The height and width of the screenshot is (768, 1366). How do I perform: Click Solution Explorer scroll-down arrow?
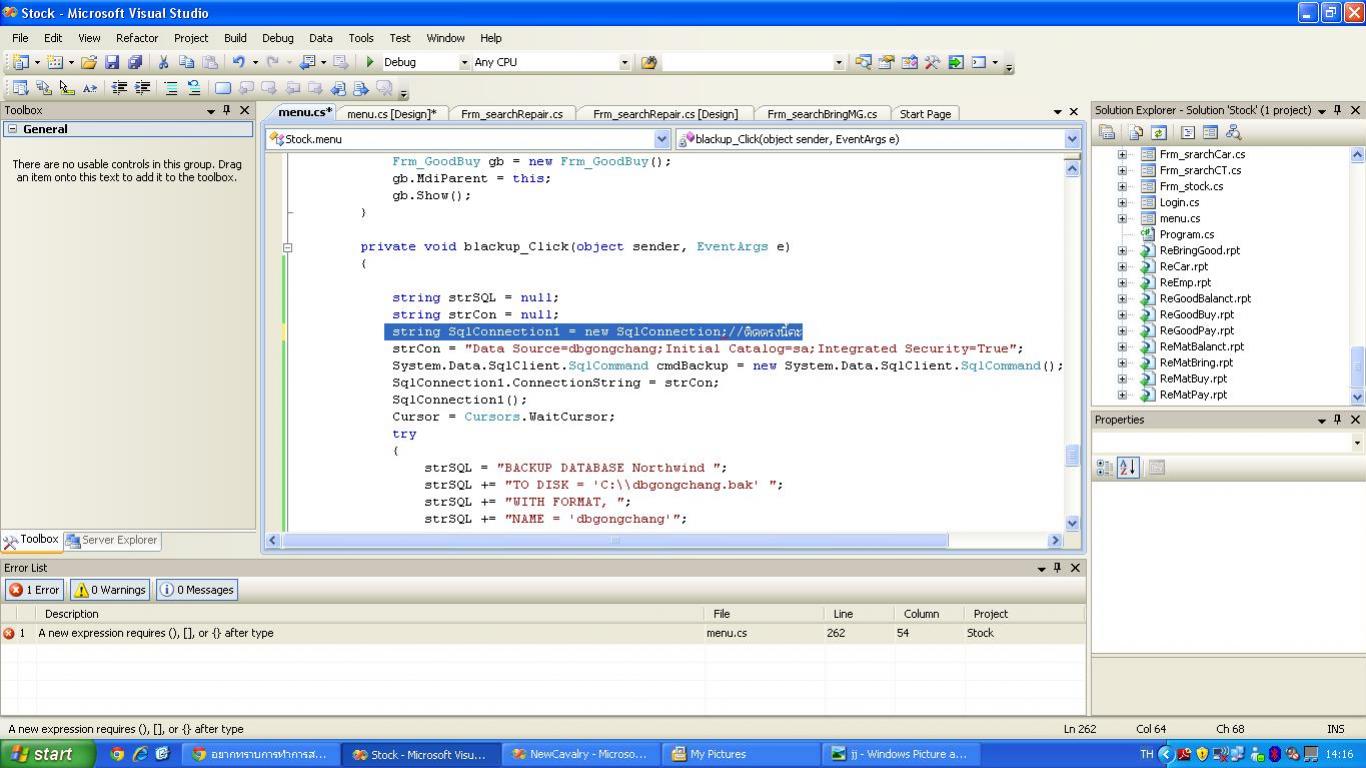pos(1357,396)
